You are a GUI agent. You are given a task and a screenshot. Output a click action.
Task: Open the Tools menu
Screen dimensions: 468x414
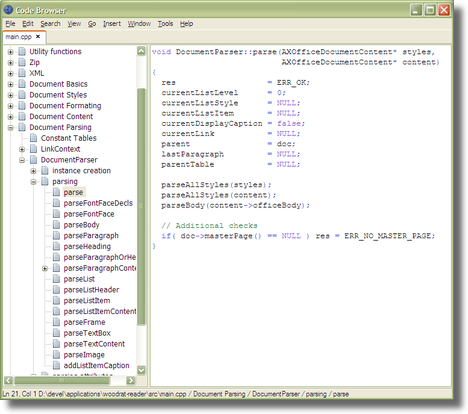coord(165,24)
